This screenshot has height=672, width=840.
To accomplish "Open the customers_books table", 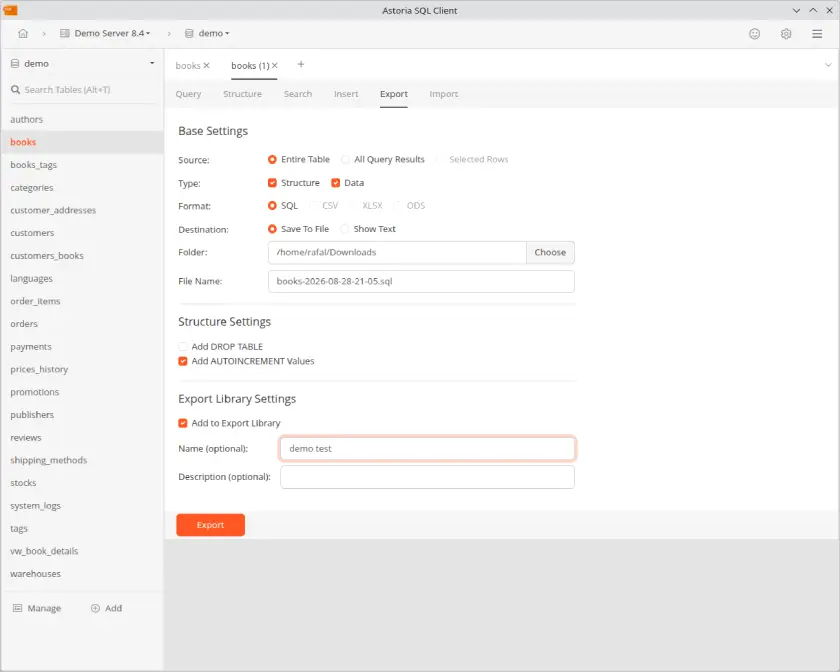I will point(82,256).
